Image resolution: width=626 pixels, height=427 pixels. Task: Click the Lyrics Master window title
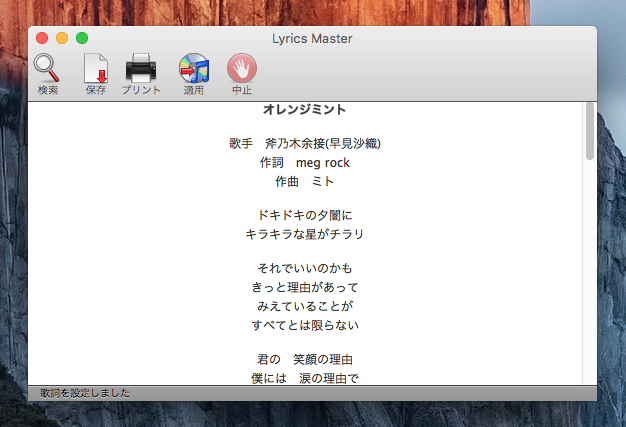(312, 39)
